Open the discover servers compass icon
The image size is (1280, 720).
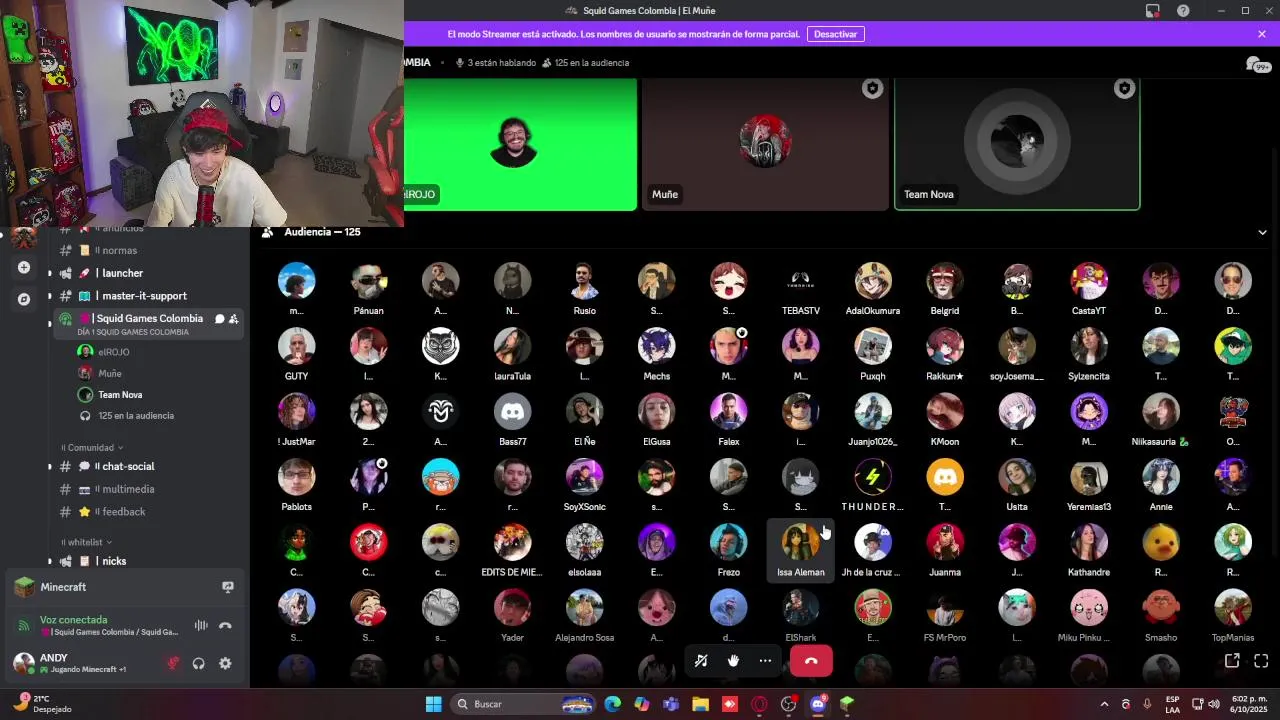[x=24, y=299]
